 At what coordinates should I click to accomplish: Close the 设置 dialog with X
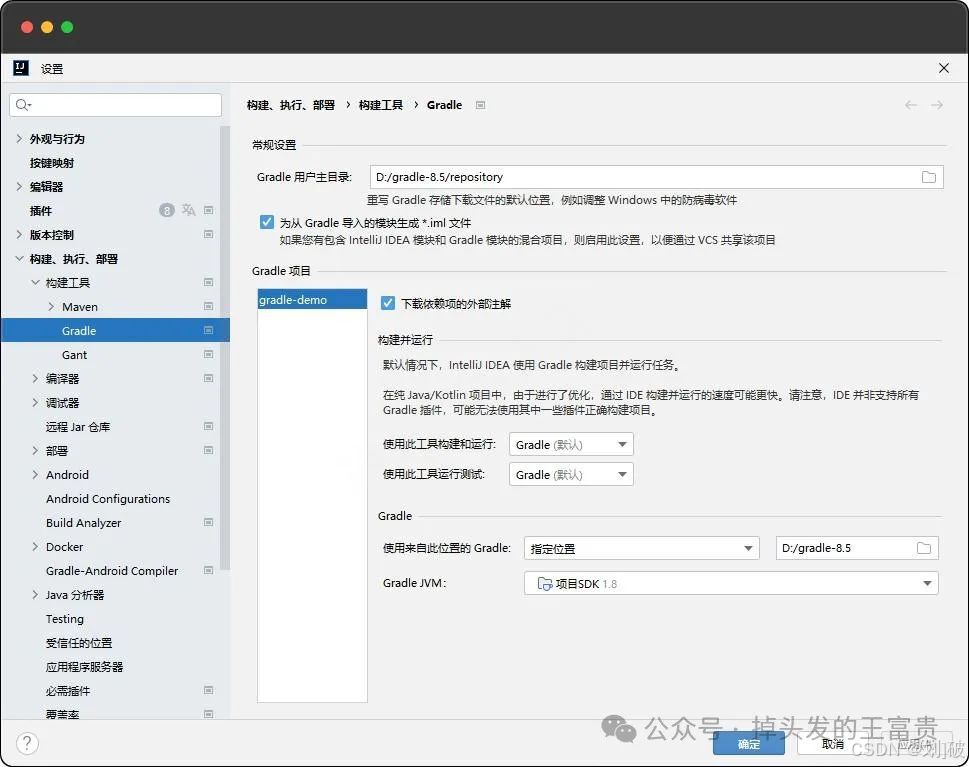tap(944, 68)
